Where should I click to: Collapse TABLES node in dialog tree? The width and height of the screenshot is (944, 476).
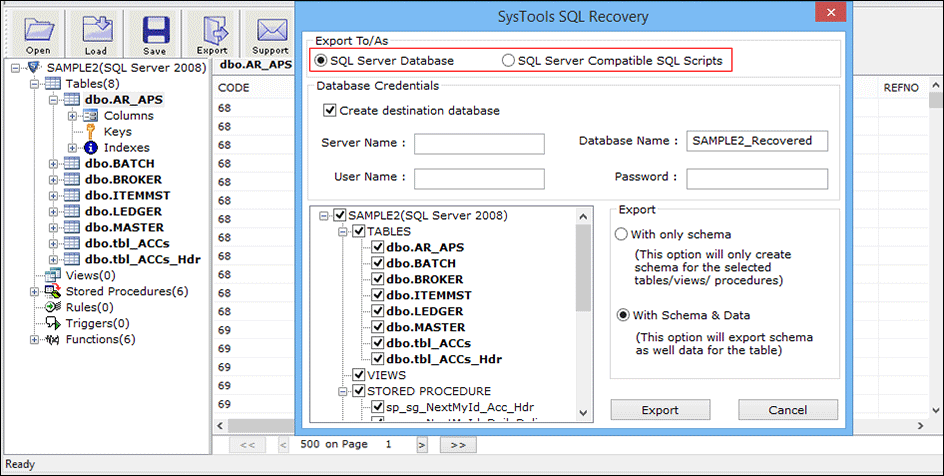(x=343, y=232)
